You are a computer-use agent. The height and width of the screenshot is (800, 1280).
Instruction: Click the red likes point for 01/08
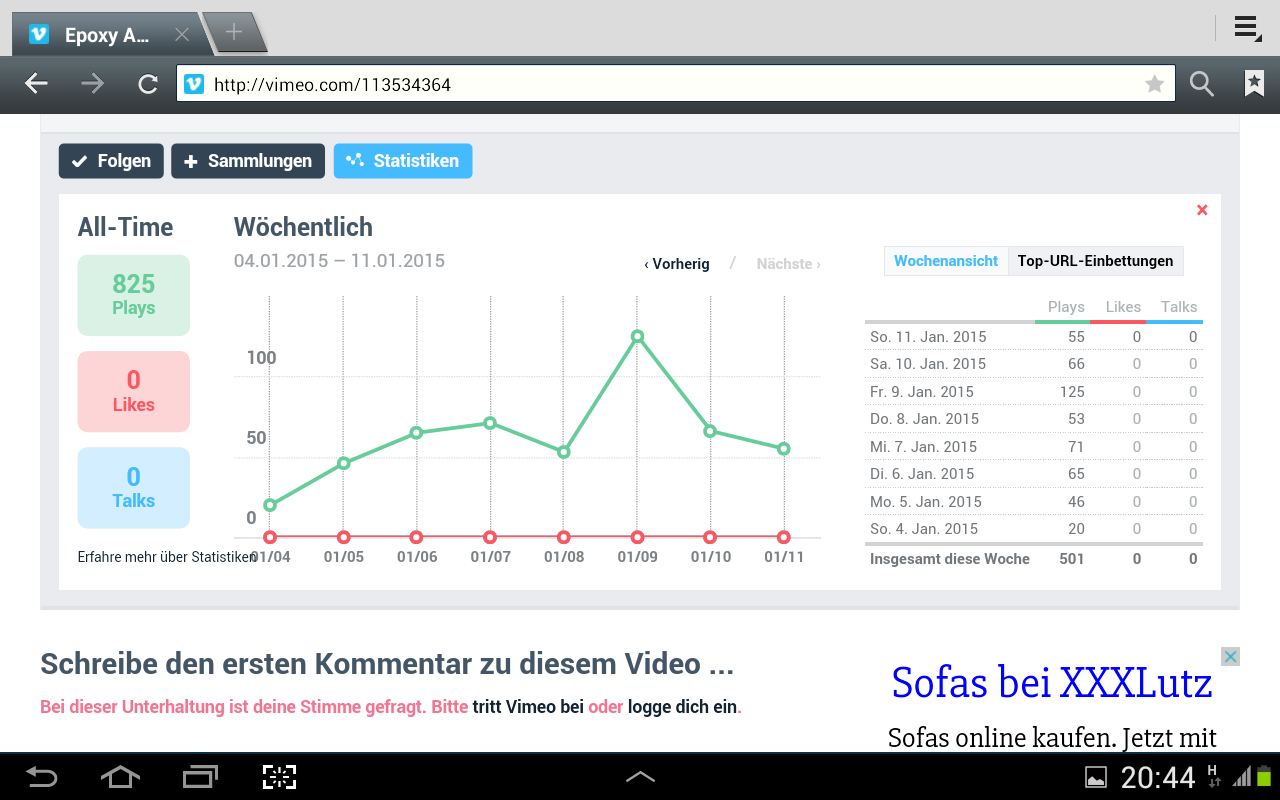click(x=564, y=537)
